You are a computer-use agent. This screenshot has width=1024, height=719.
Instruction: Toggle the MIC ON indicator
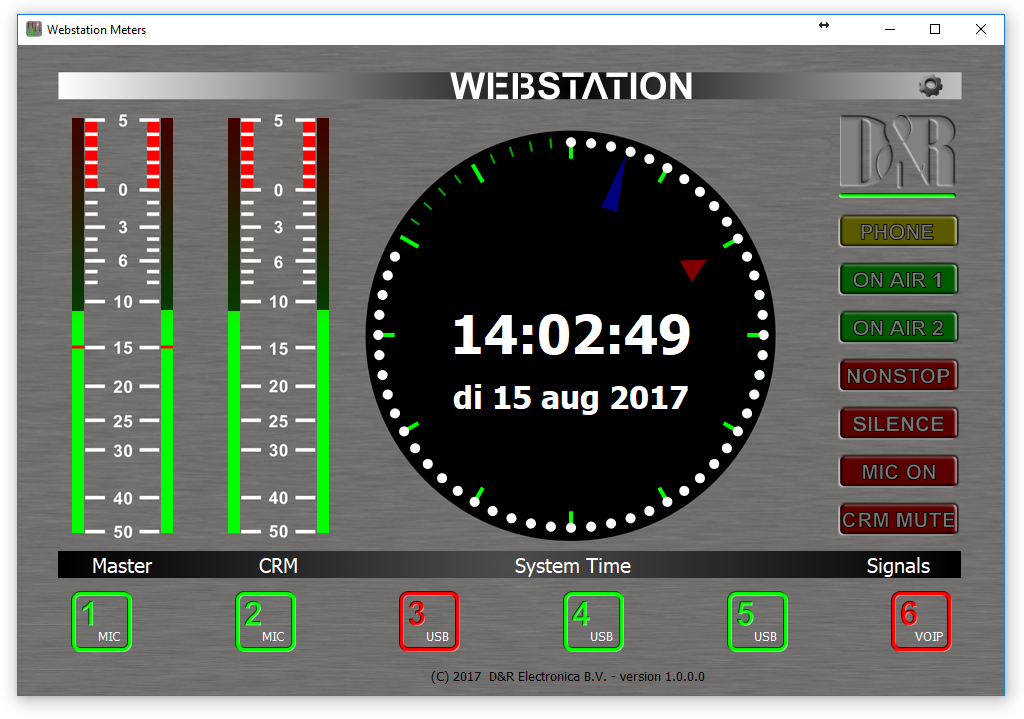[x=898, y=471]
